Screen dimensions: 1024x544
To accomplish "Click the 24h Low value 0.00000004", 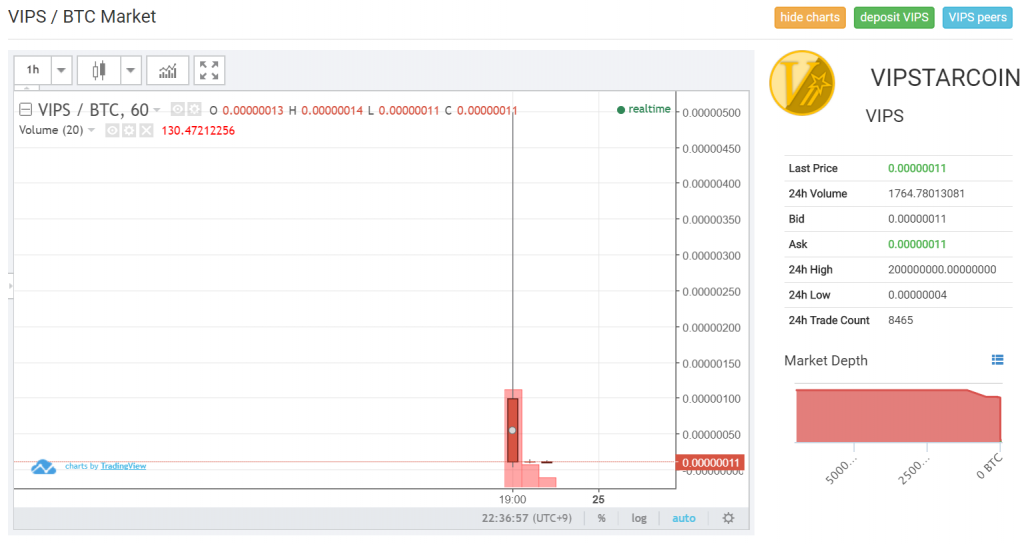I will [917, 295].
